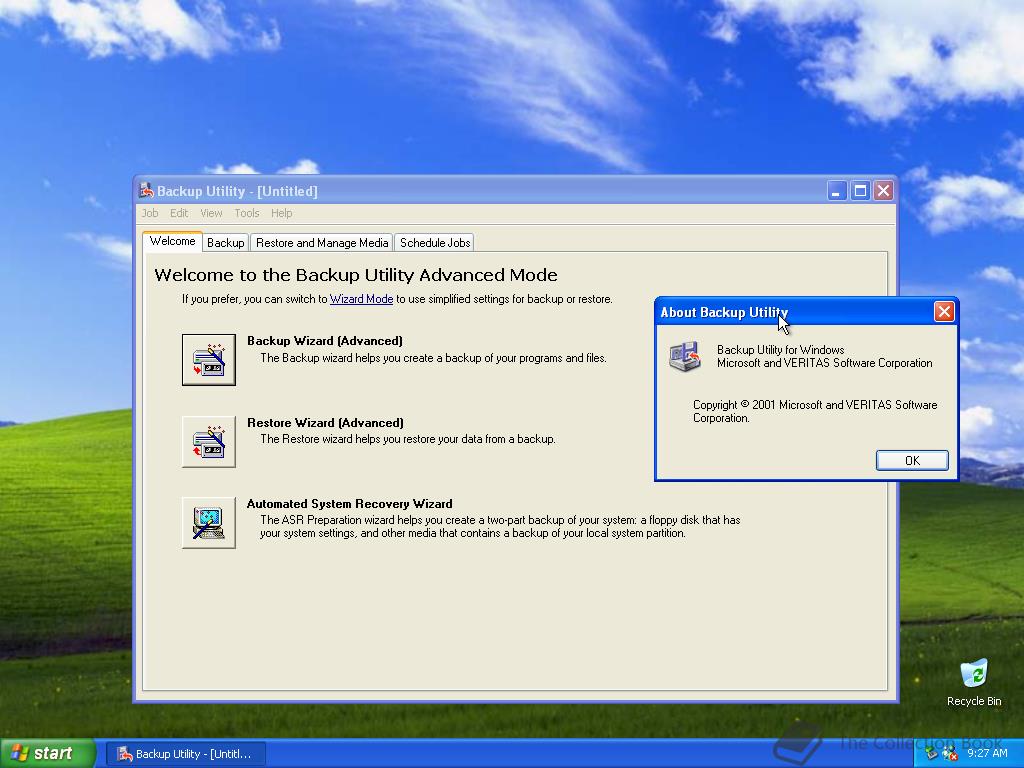Click the Windows start button
Image resolution: width=1024 pixels, height=768 pixels.
coord(48,753)
